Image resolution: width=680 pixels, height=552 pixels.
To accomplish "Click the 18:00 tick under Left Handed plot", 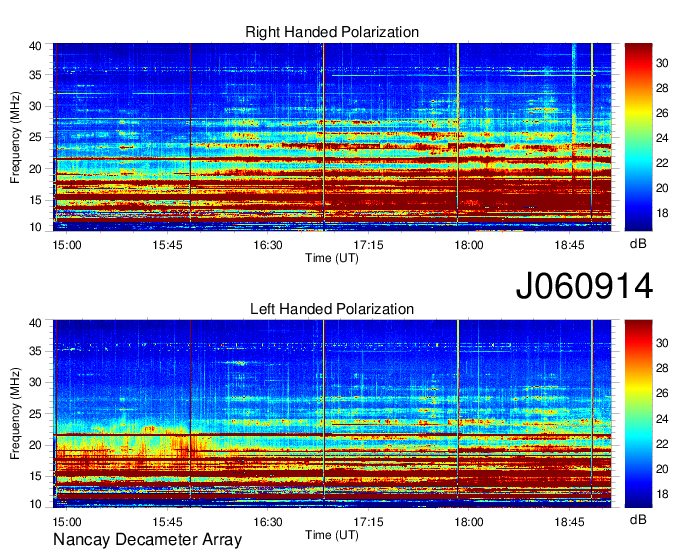I will click(469, 521).
